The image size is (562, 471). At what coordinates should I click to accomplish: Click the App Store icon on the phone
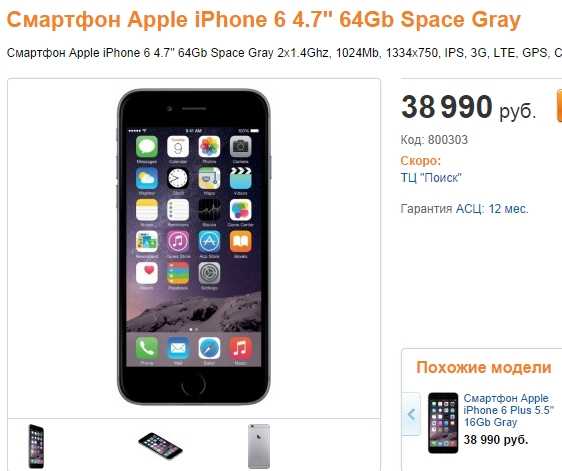(x=209, y=241)
